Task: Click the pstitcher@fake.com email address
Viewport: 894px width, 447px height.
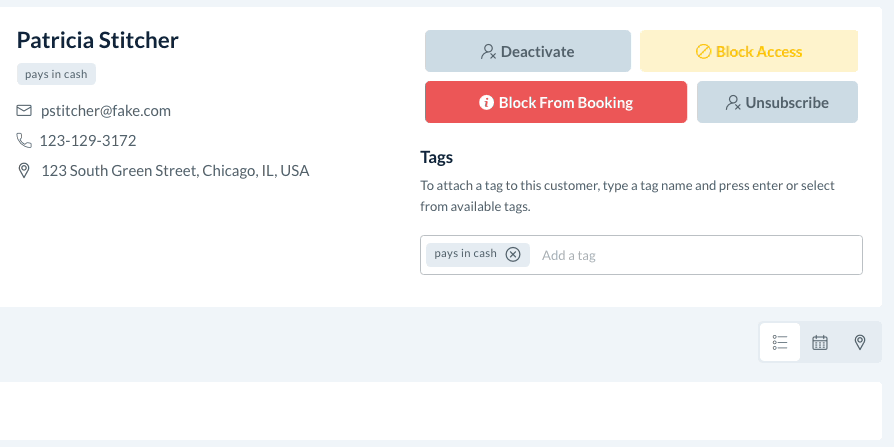Action: coord(106,111)
